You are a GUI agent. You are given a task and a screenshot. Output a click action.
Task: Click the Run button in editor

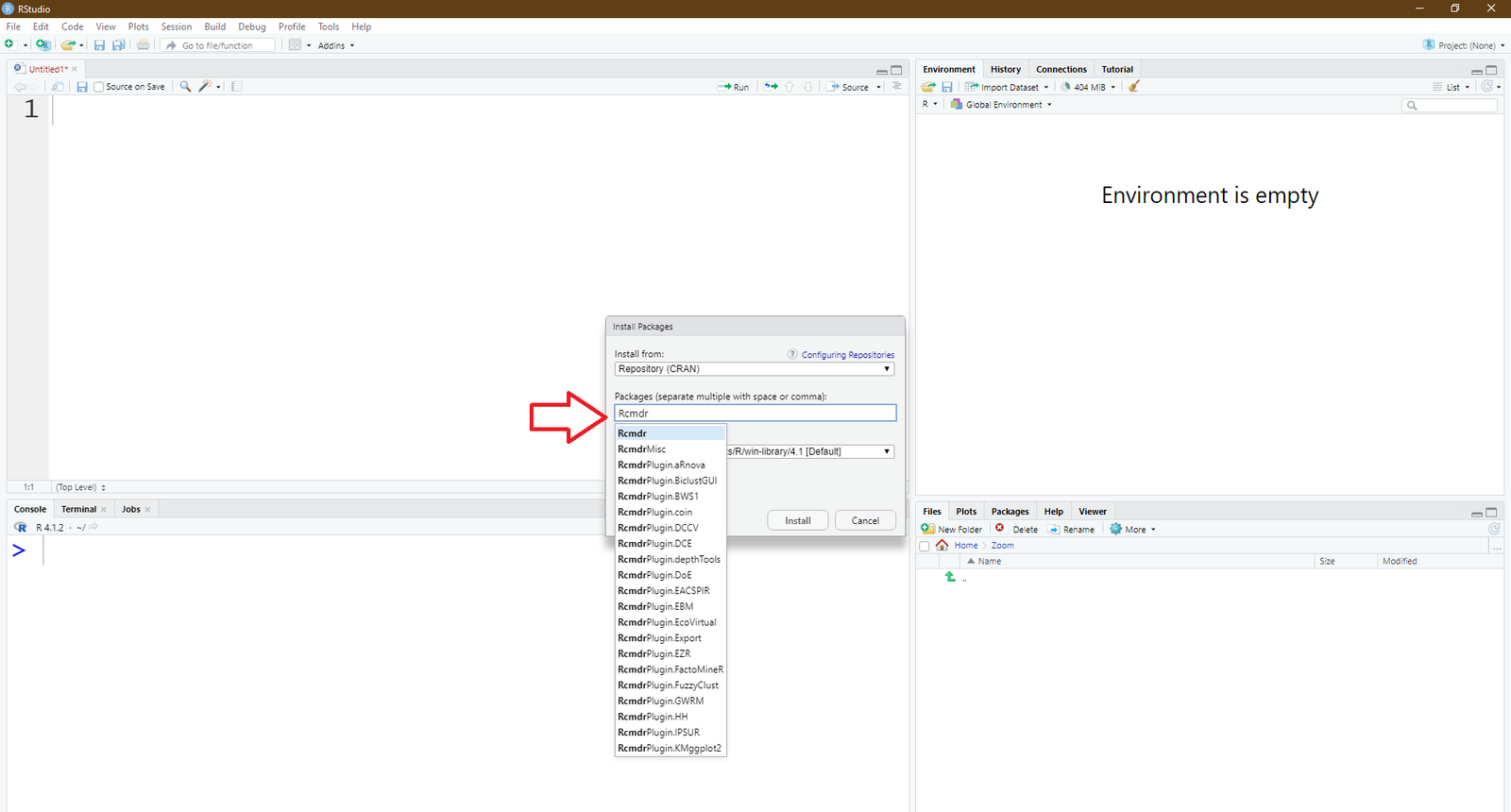tap(734, 87)
